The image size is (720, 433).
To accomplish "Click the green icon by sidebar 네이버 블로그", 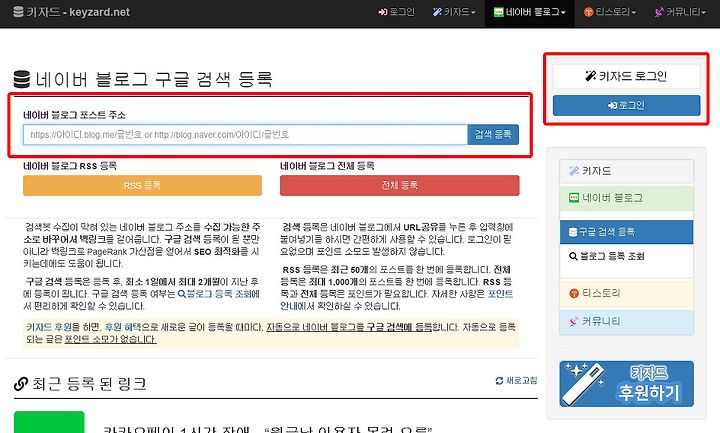I will (574, 198).
